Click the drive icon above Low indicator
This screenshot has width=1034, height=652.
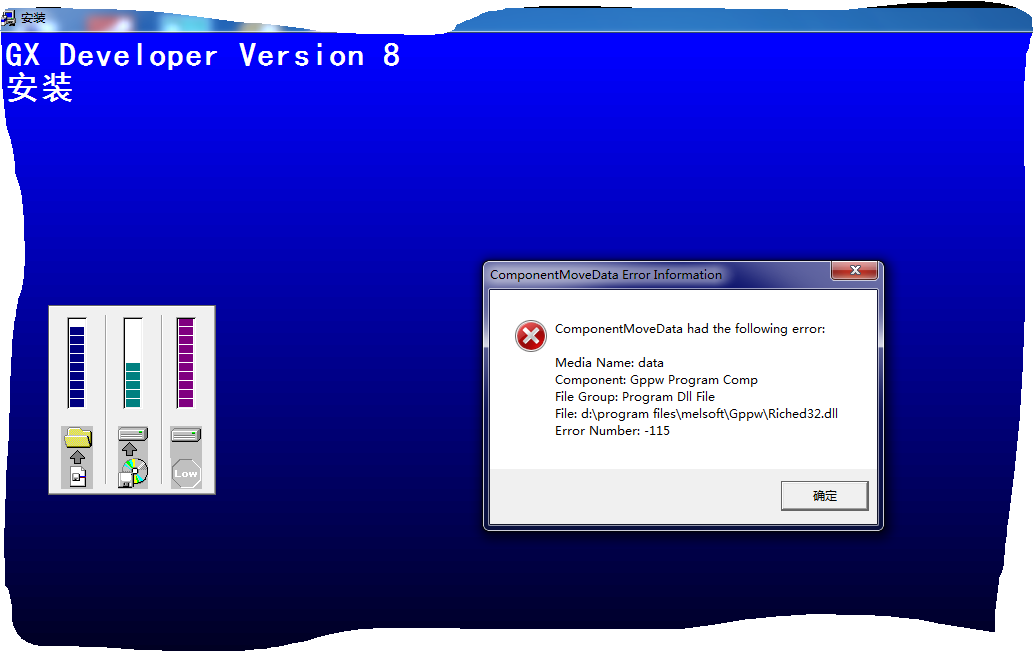pos(186,434)
